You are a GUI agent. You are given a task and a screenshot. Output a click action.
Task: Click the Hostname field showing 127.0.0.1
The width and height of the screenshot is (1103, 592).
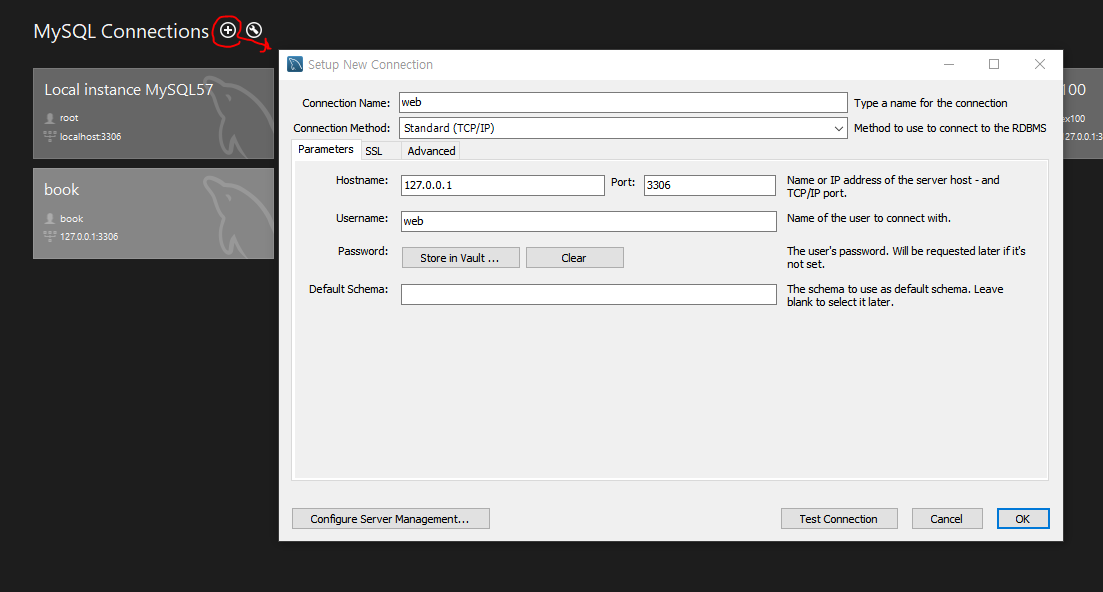tap(502, 185)
